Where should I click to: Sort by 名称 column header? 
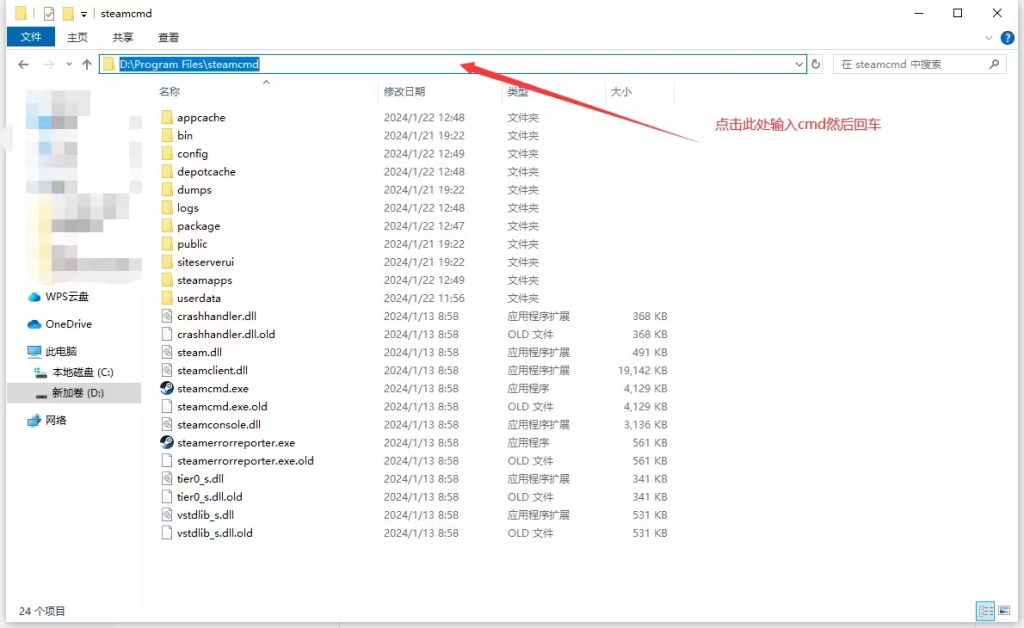click(x=169, y=92)
